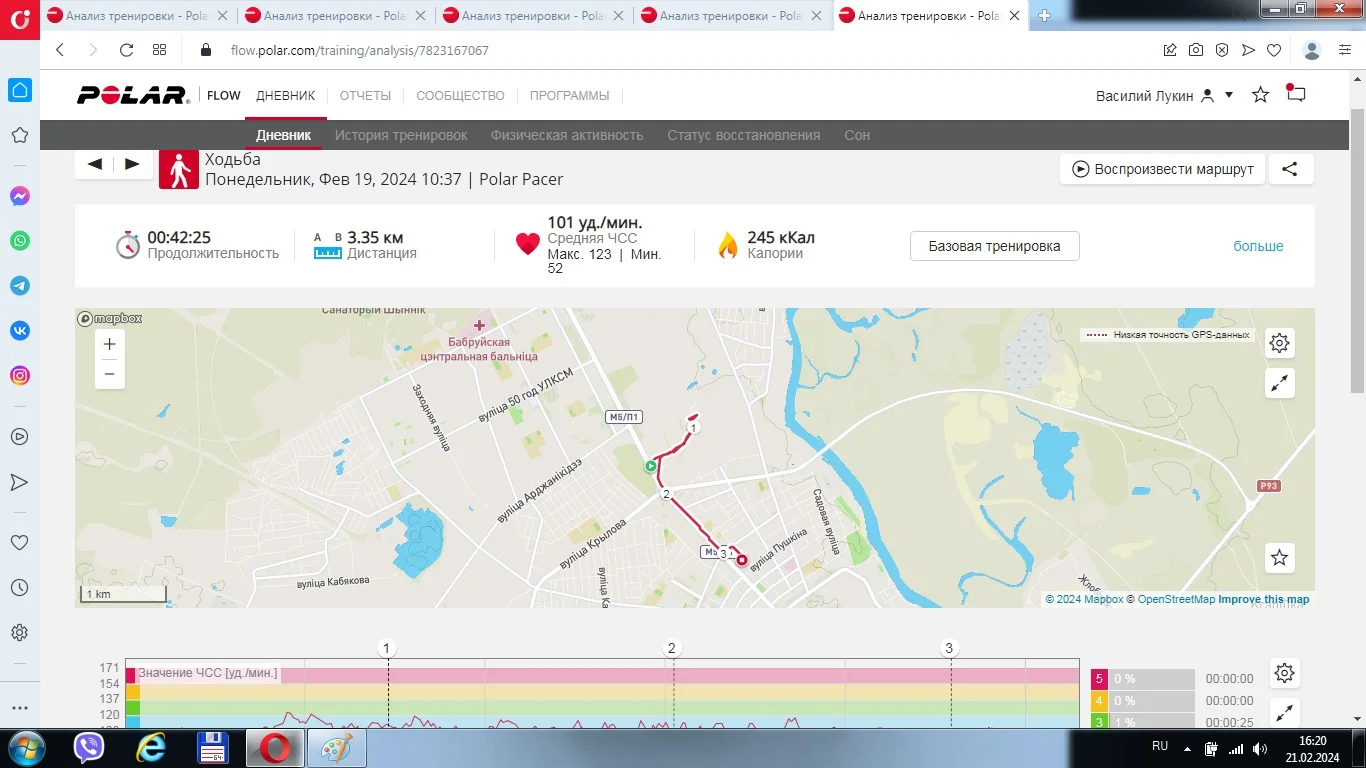
Task: Click the green zone 3 swatch
Action: click(x=1099, y=722)
